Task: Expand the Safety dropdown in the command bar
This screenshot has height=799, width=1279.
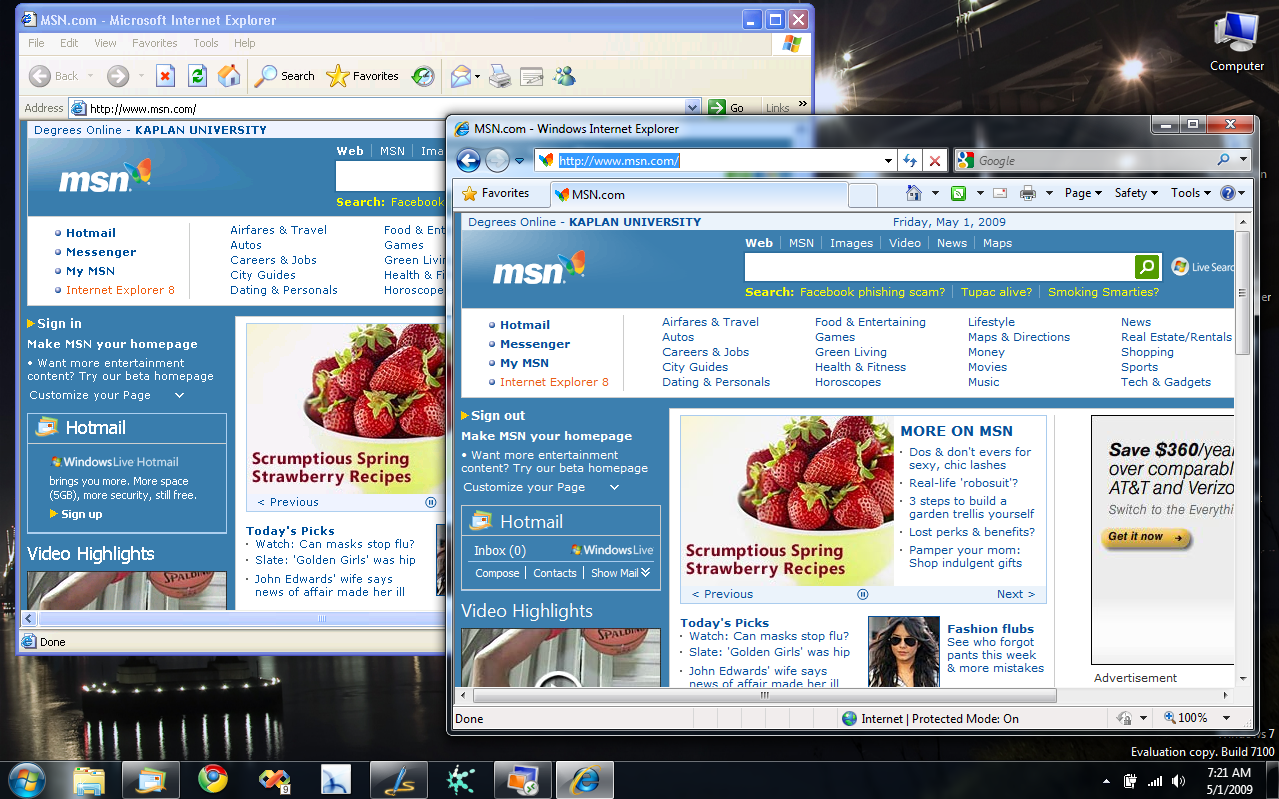Action: pos(1136,193)
